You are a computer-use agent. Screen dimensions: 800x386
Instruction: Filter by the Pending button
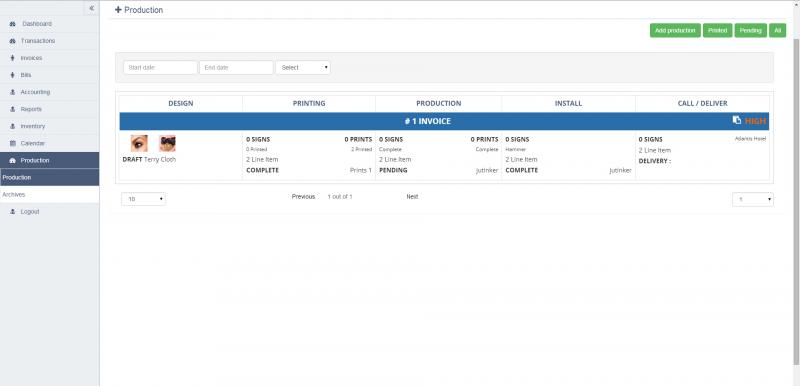(x=751, y=31)
